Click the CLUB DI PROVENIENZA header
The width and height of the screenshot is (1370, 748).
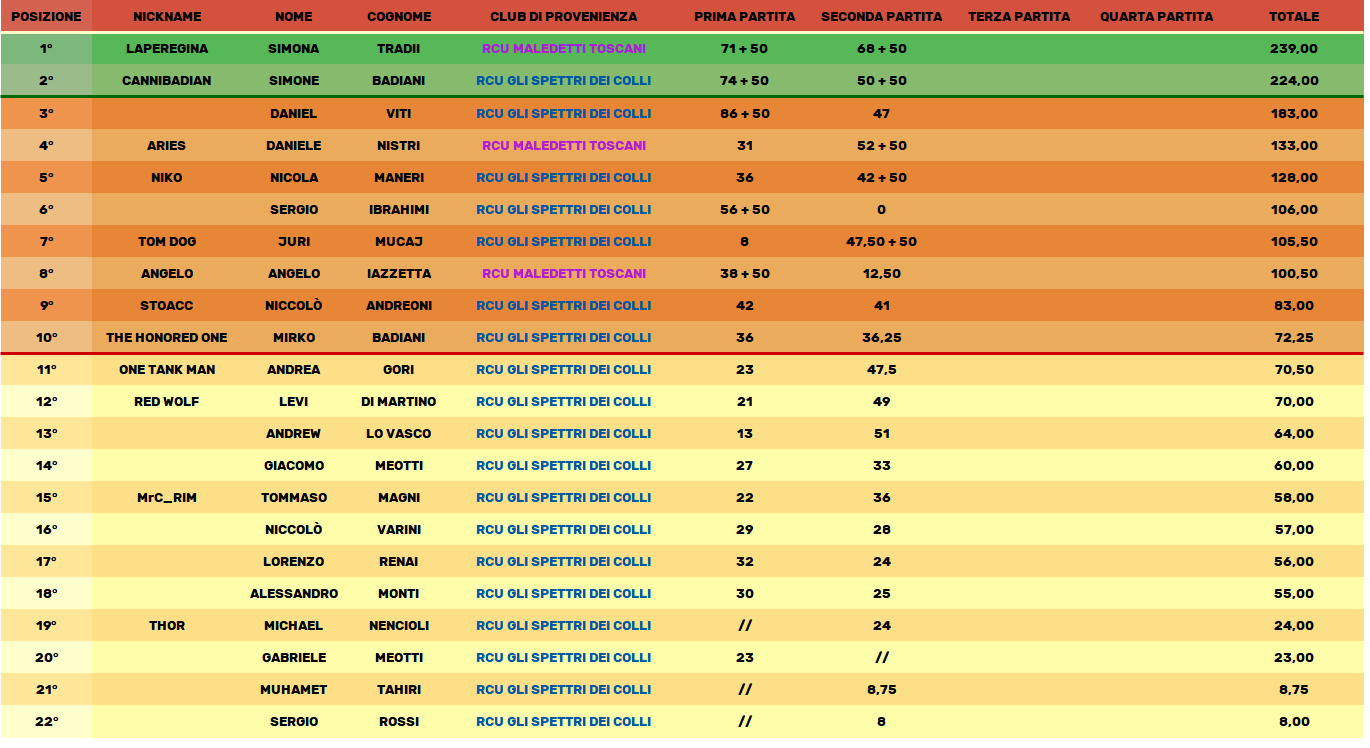pos(563,17)
